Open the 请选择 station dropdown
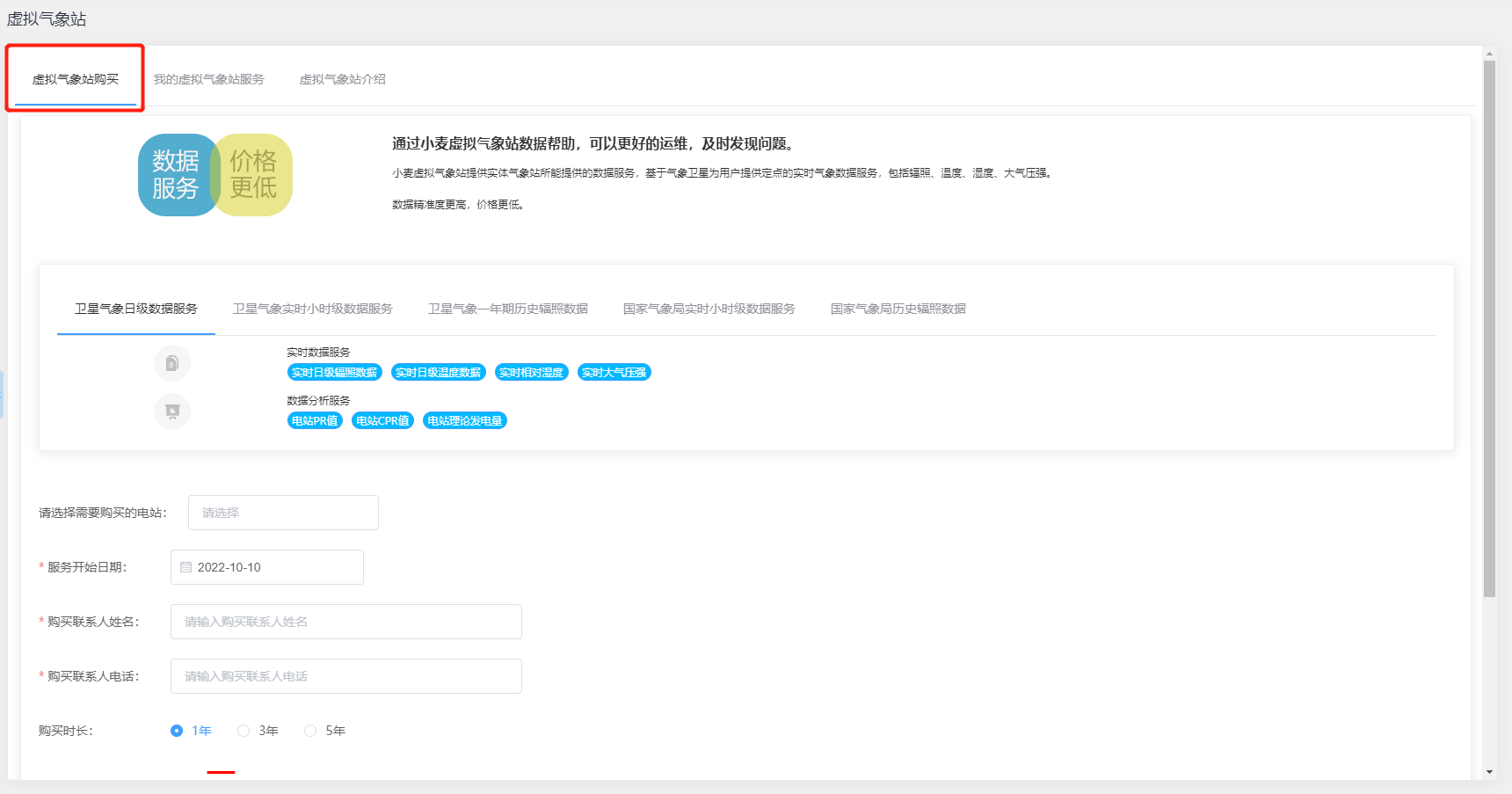This screenshot has height=794, width=1512. click(x=283, y=513)
